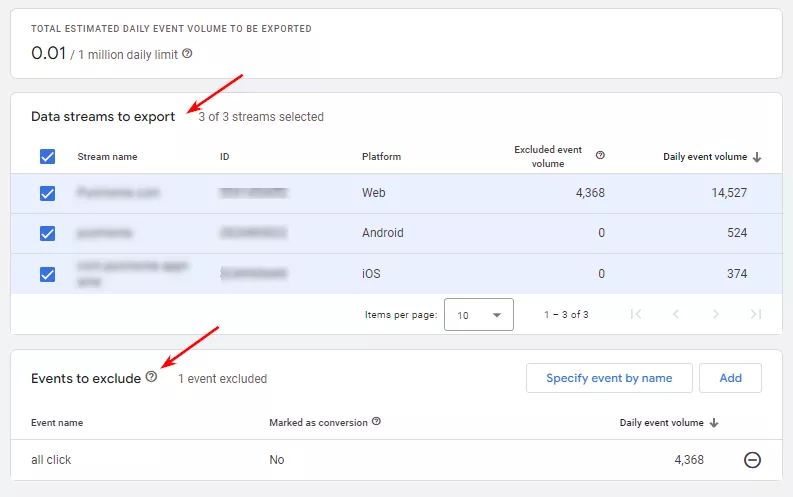Go to previous page of streams
This screenshot has height=497, width=793.
point(676,314)
